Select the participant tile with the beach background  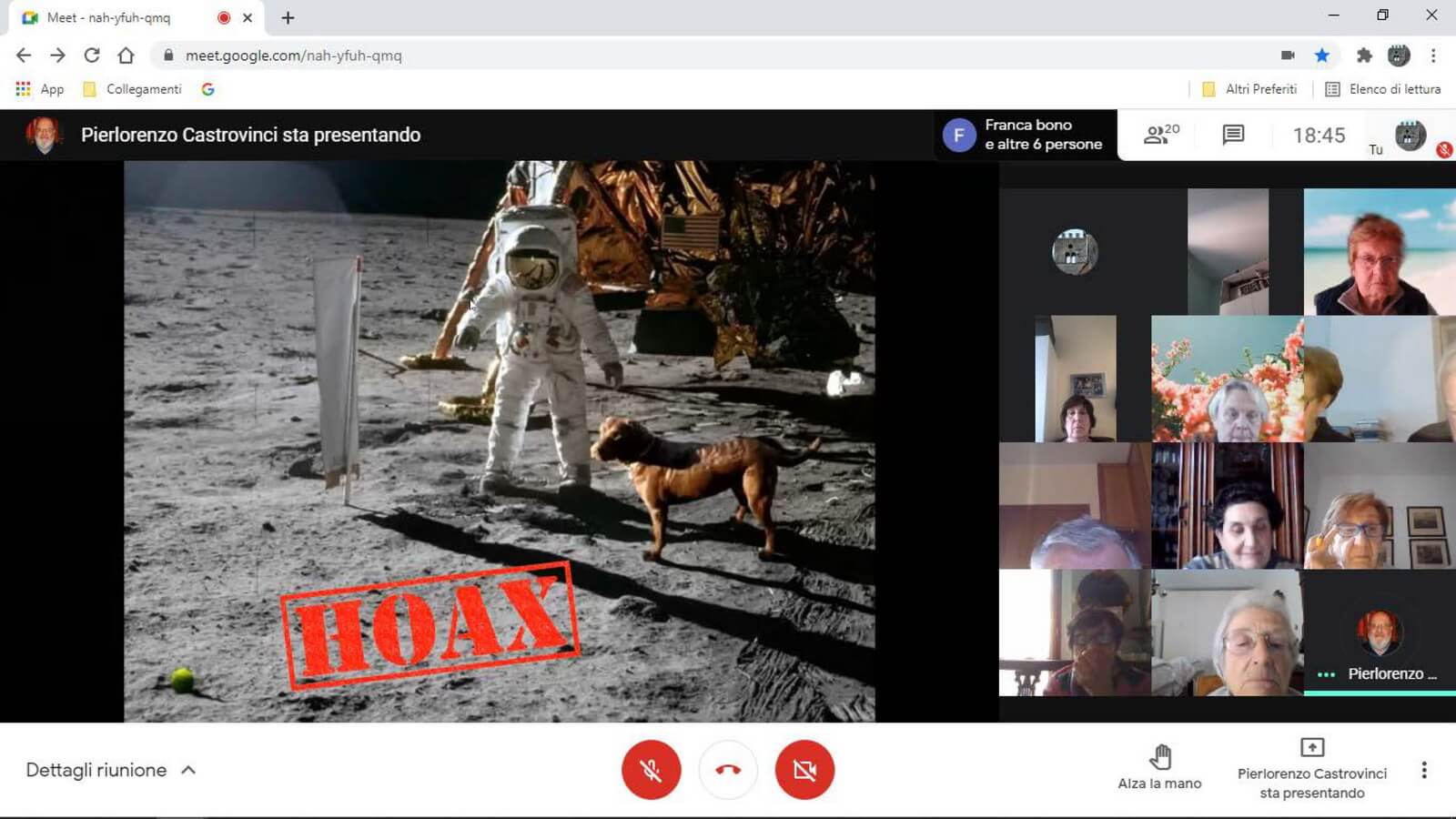[x=1380, y=252]
